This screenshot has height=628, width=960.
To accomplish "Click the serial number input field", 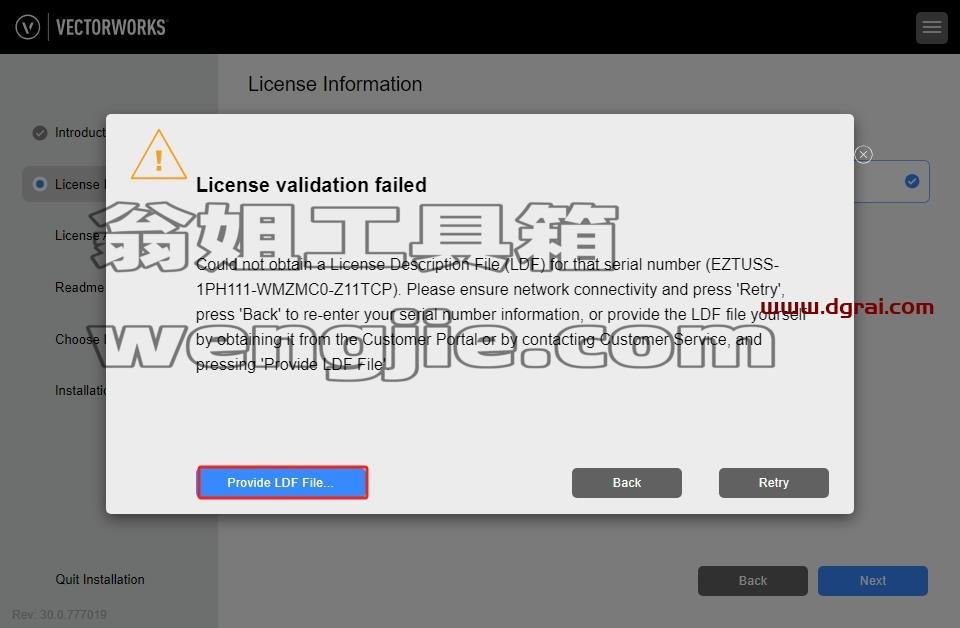I will click(891, 181).
